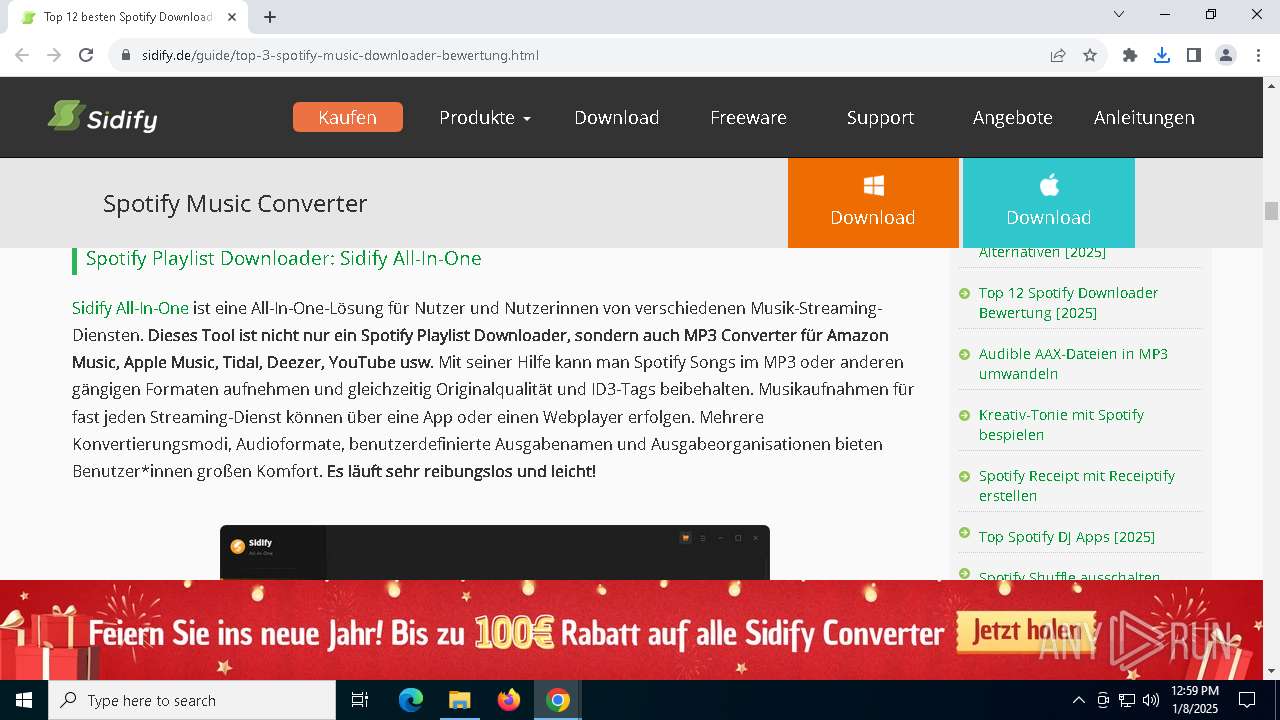
Task: Open the orange Windows Download button
Action: coord(873,202)
